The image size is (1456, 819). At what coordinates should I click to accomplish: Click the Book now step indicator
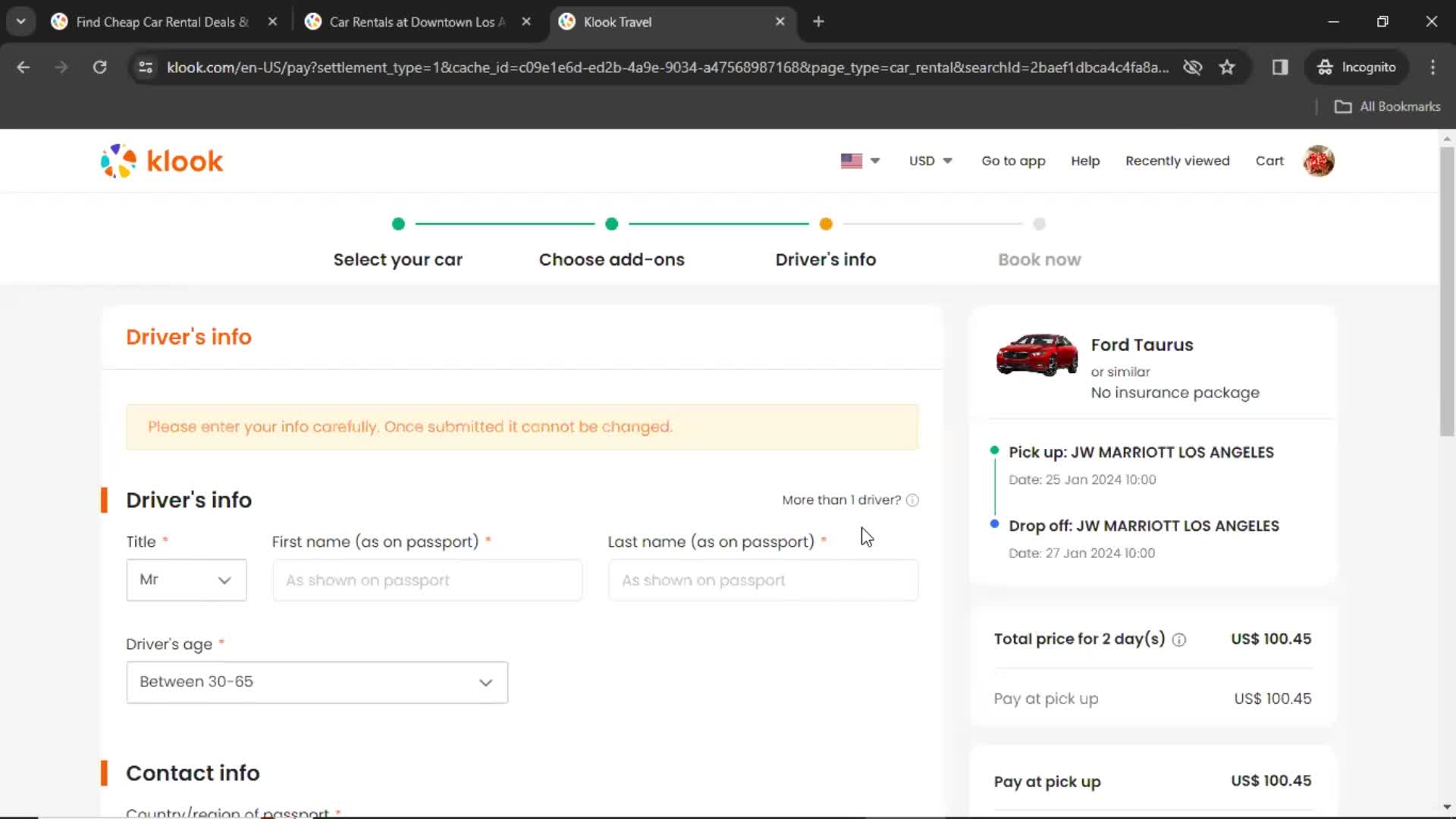pyautogui.click(x=1039, y=224)
